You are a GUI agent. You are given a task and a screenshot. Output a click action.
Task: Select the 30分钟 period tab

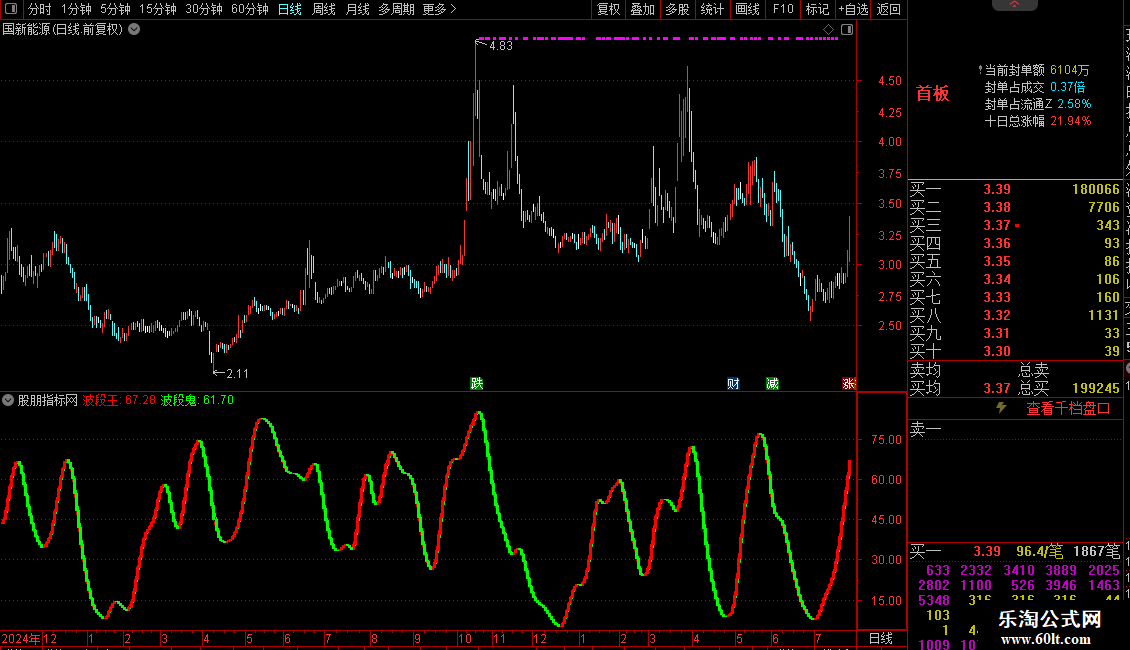(x=204, y=9)
